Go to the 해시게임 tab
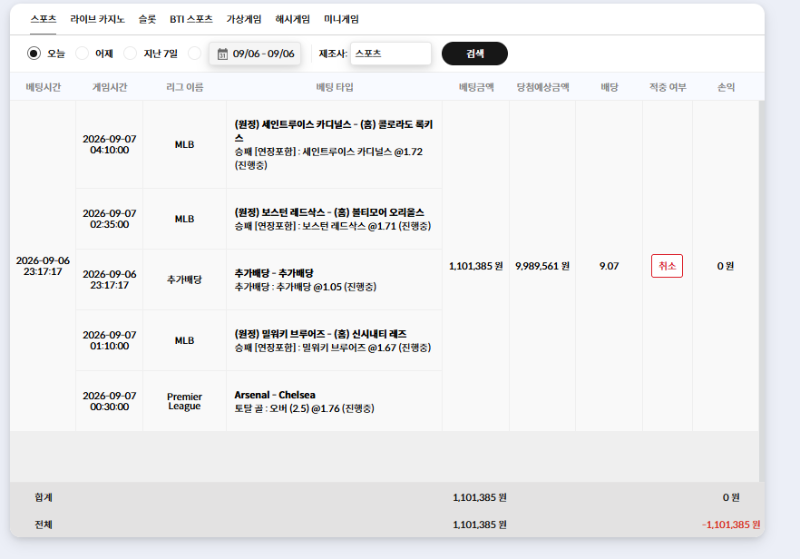 click(x=292, y=19)
